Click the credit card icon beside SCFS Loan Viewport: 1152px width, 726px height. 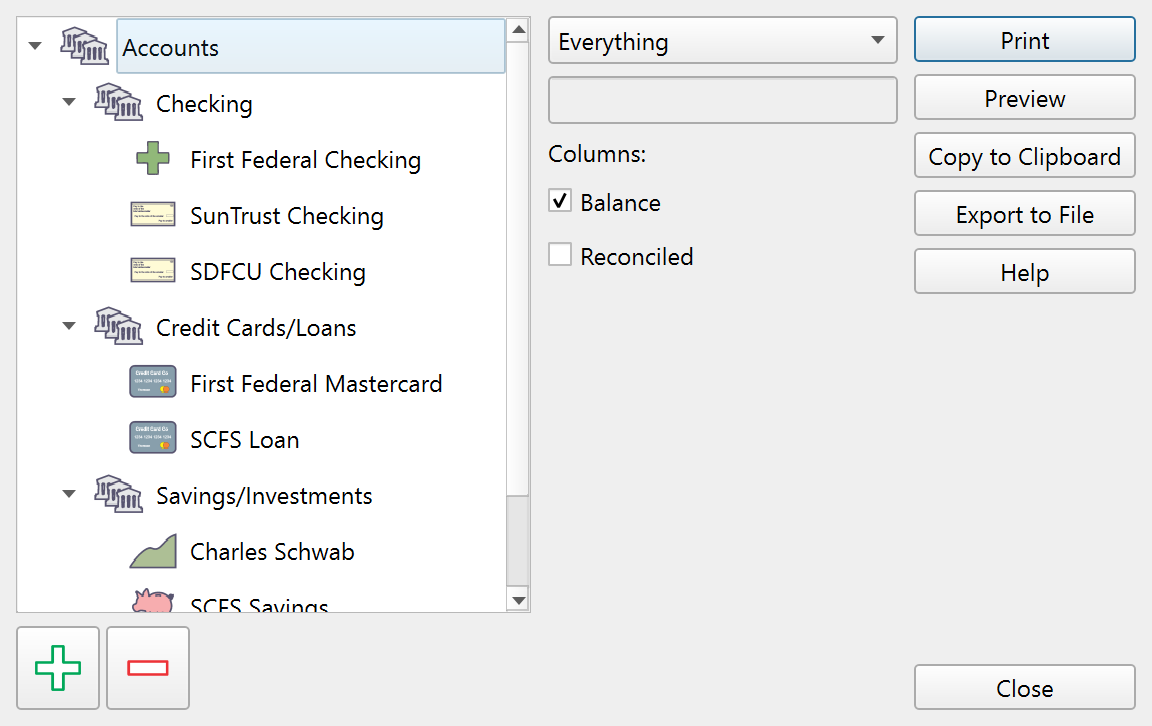pyautogui.click(x=153, y=437)
